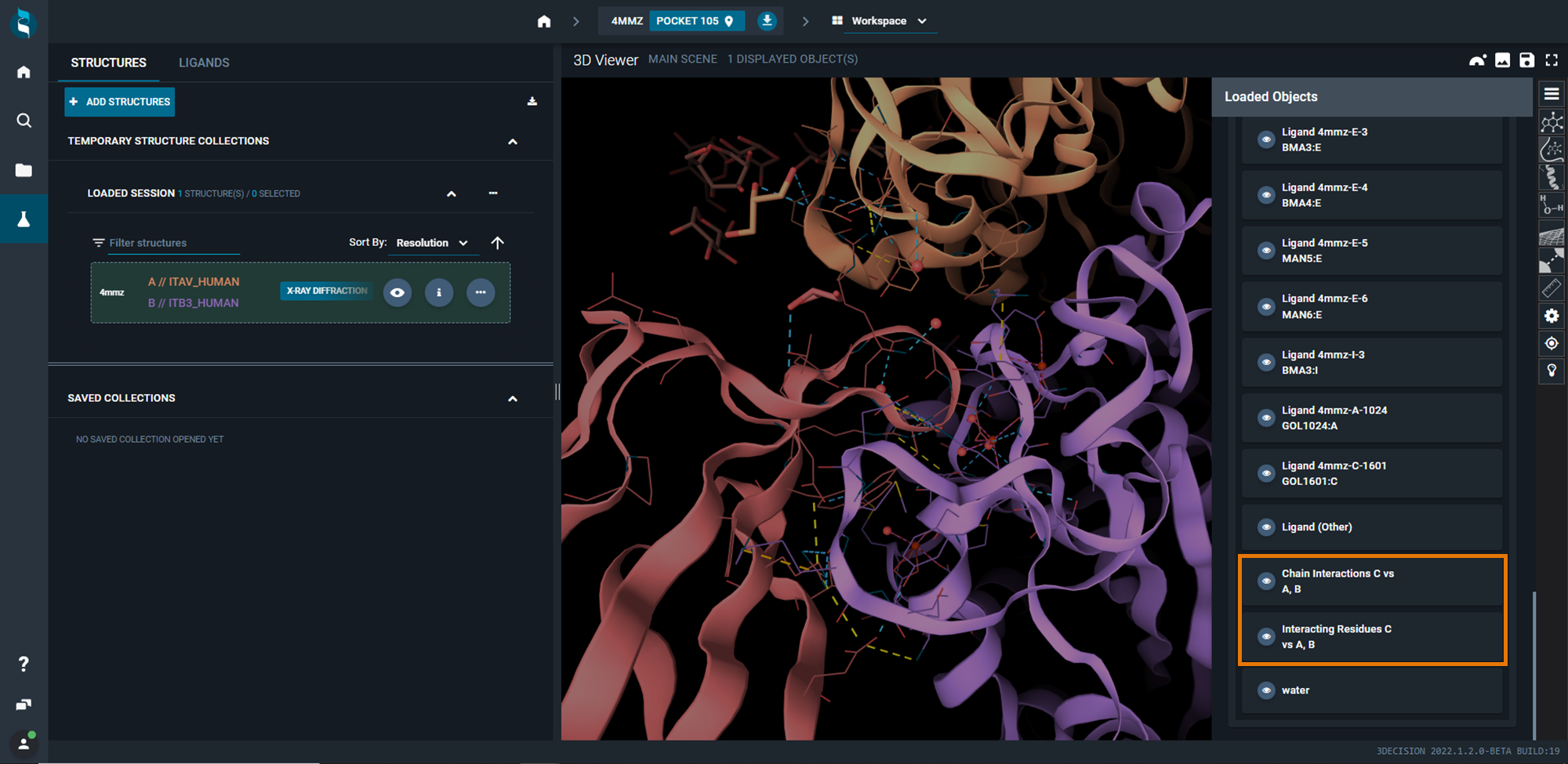Reverse sort order with up arrow
This screenshot has width=1568, height=764.
(x=497, y=243)
